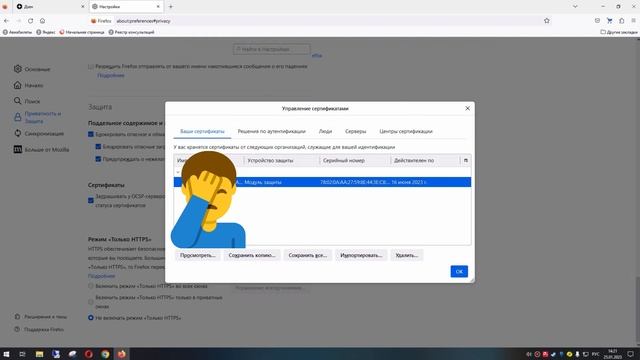Open Opera browser from the taskbar
Image resolution: width=640 pixels, height=360 pixels.
tap(89, 354)
